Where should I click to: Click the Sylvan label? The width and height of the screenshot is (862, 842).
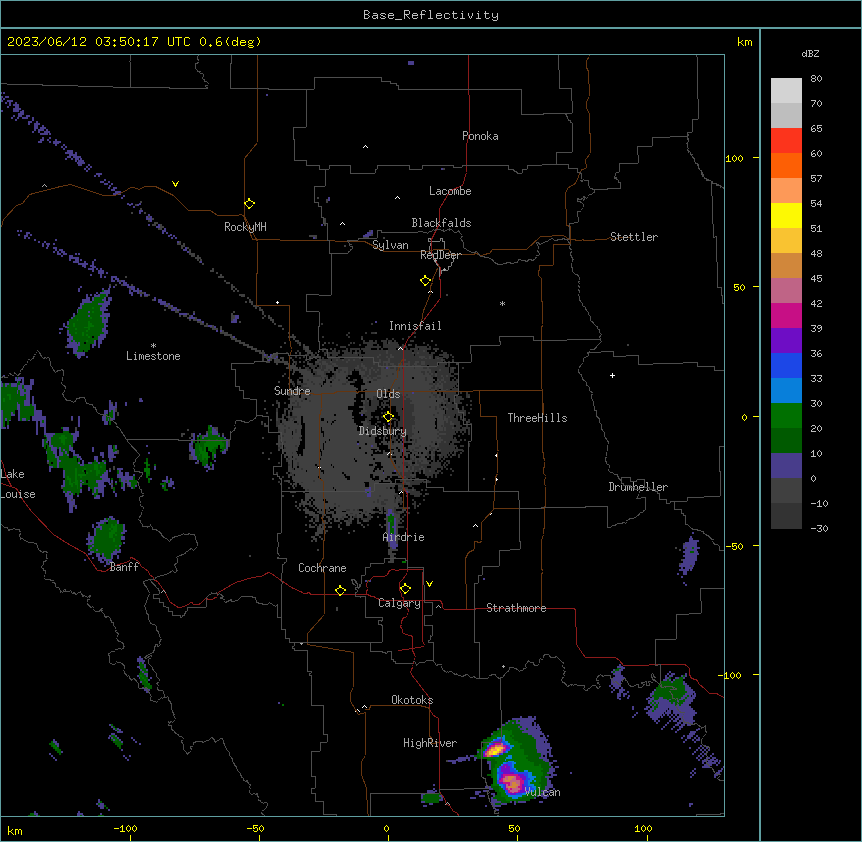[390, 245]
